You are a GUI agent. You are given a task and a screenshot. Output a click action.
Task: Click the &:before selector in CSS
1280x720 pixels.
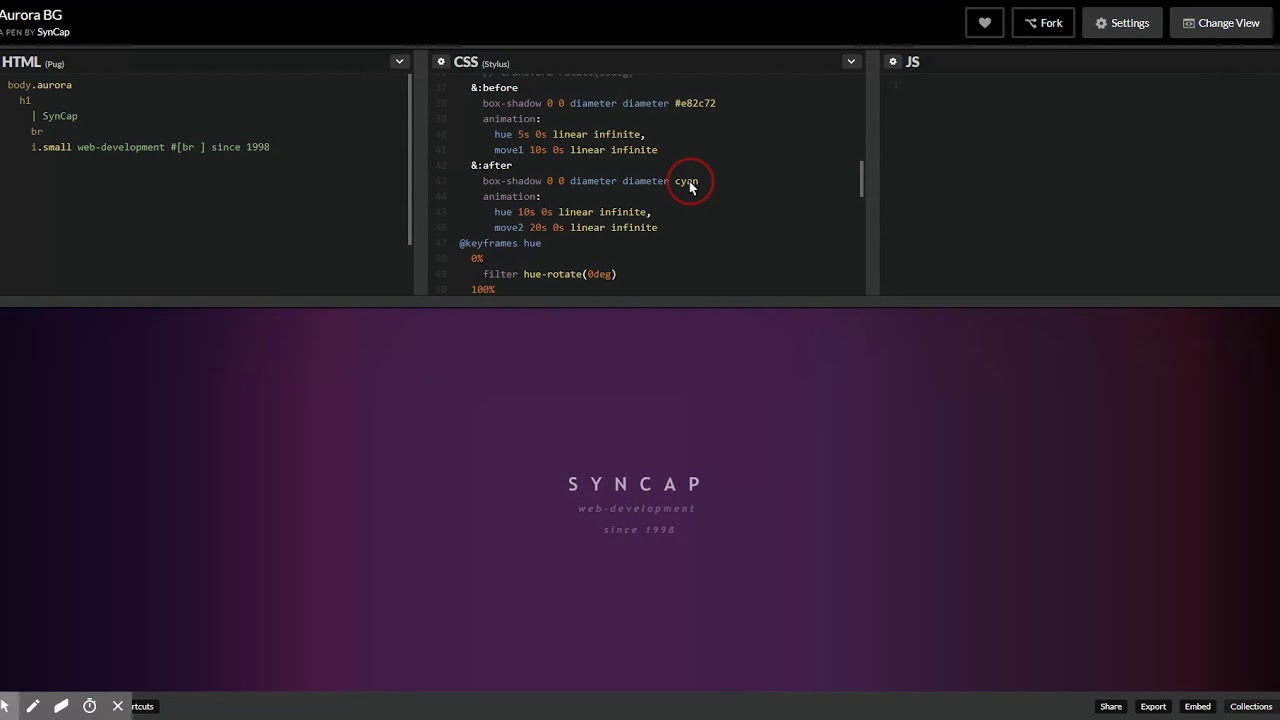click(x=494, y=88)
